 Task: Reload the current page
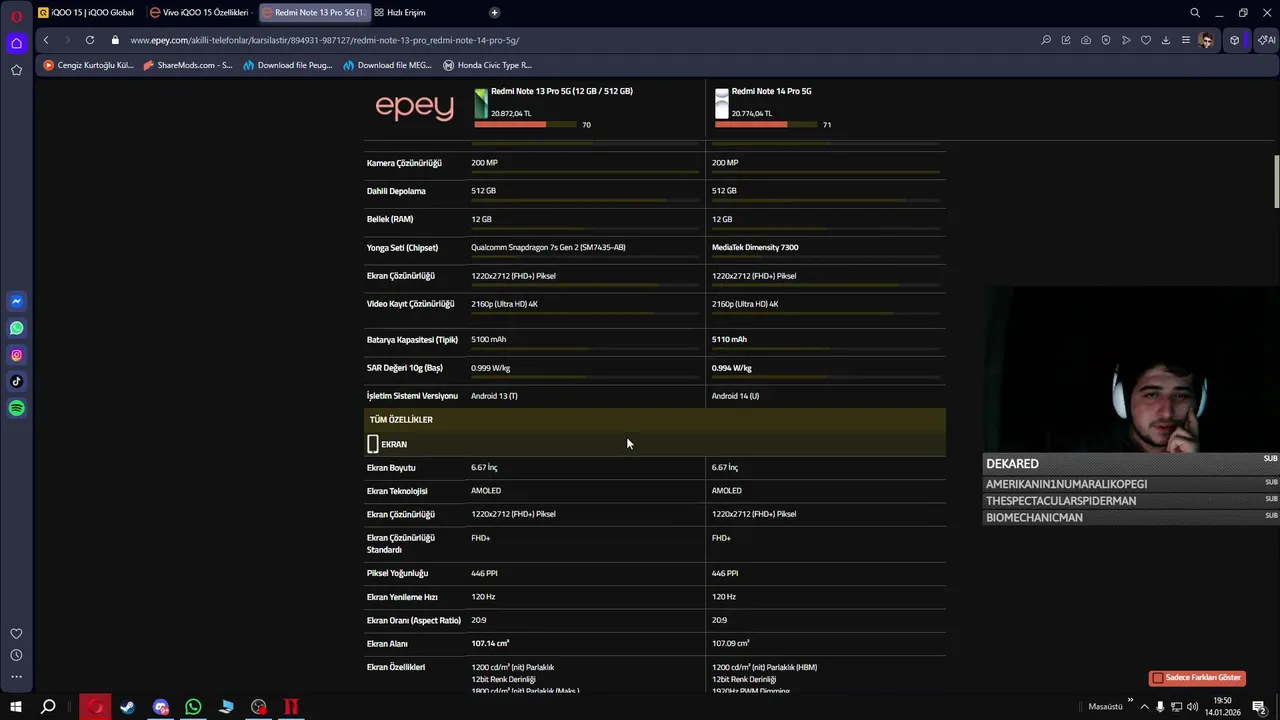point(90,40)
